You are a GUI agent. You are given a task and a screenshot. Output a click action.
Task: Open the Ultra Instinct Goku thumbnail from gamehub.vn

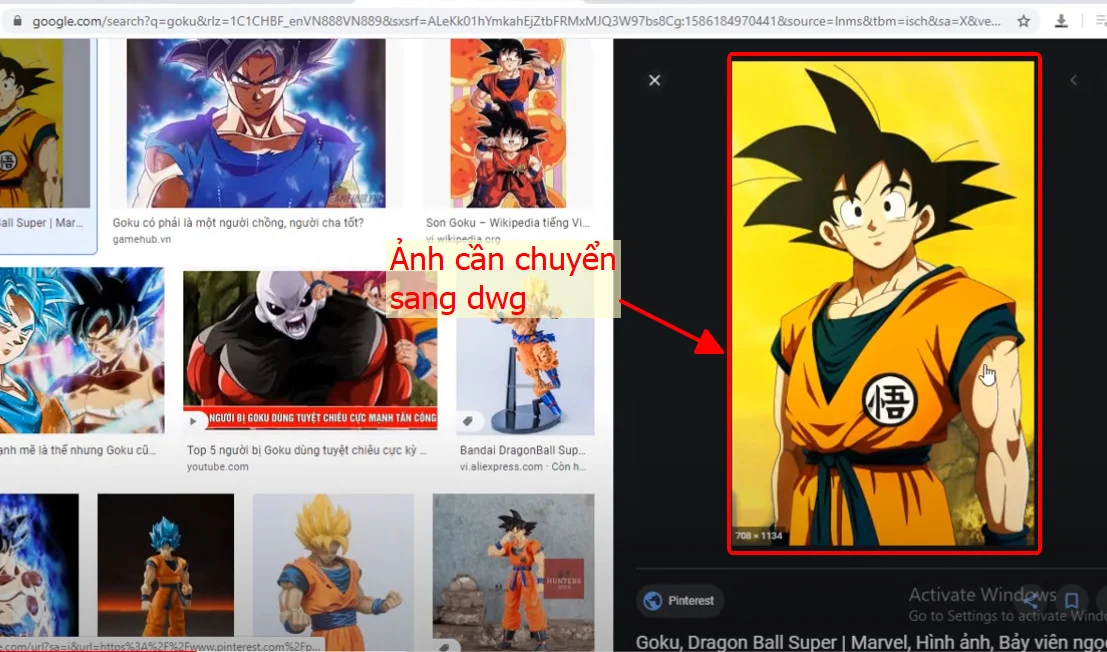click(x=256, y=123)
